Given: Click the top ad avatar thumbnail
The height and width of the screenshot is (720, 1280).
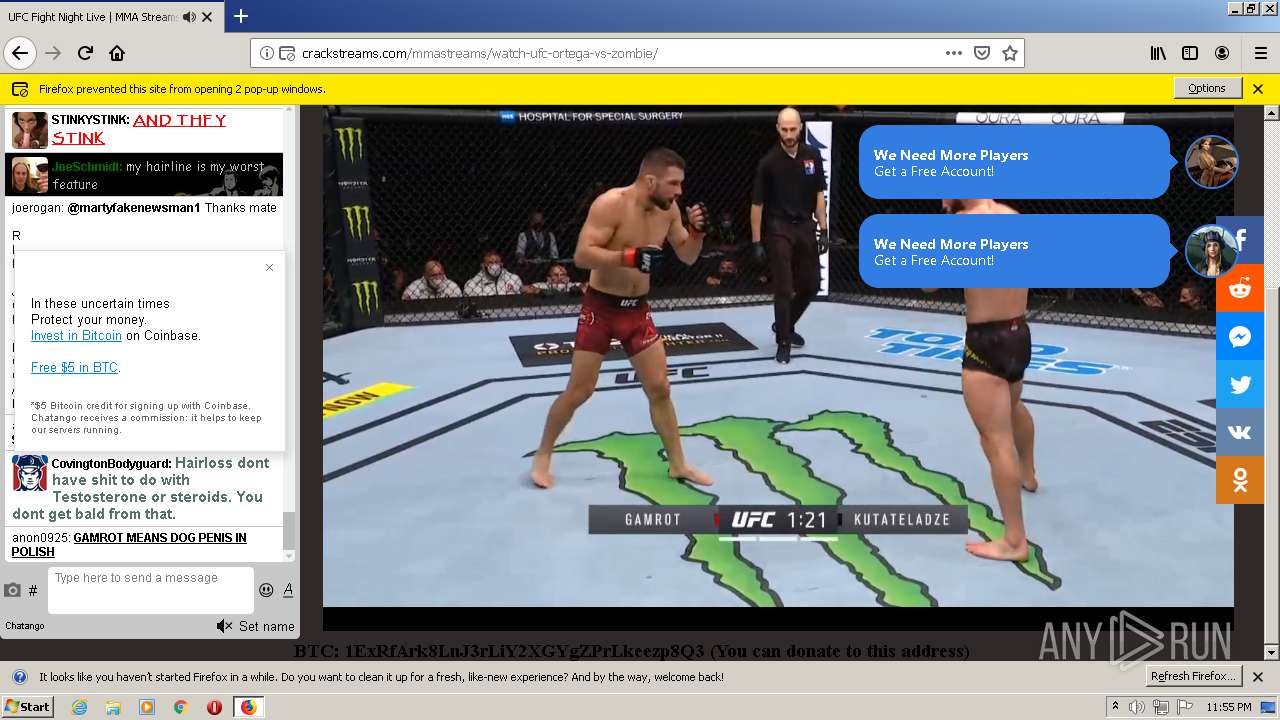Looking at the screenshot, I should (x=1211, y=162).
